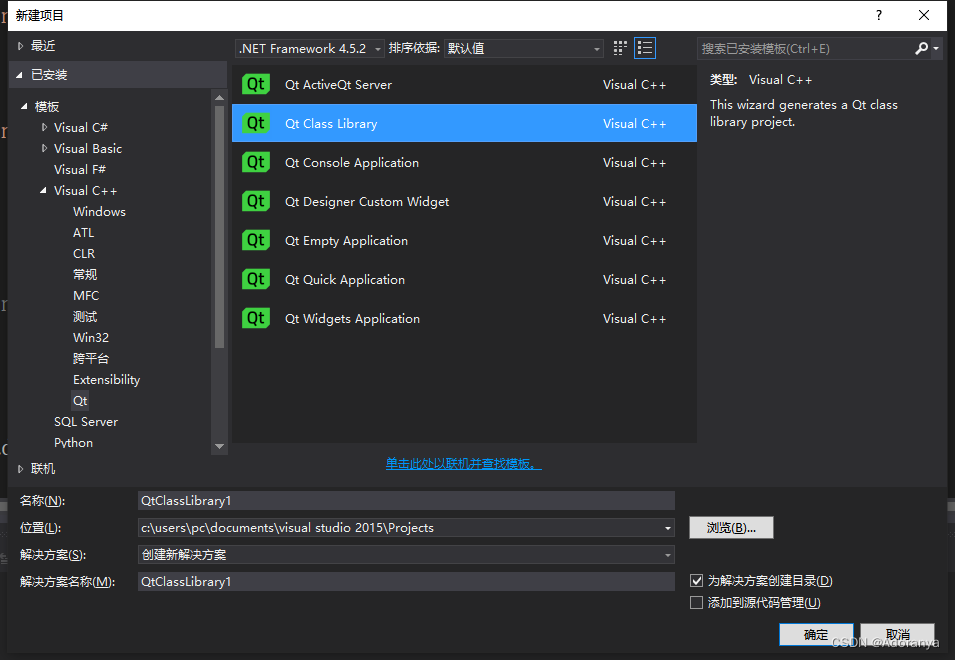This screenshot has width=955, height=660.
Task: Select Visual F# template category
Action: (x=80, y=169)
